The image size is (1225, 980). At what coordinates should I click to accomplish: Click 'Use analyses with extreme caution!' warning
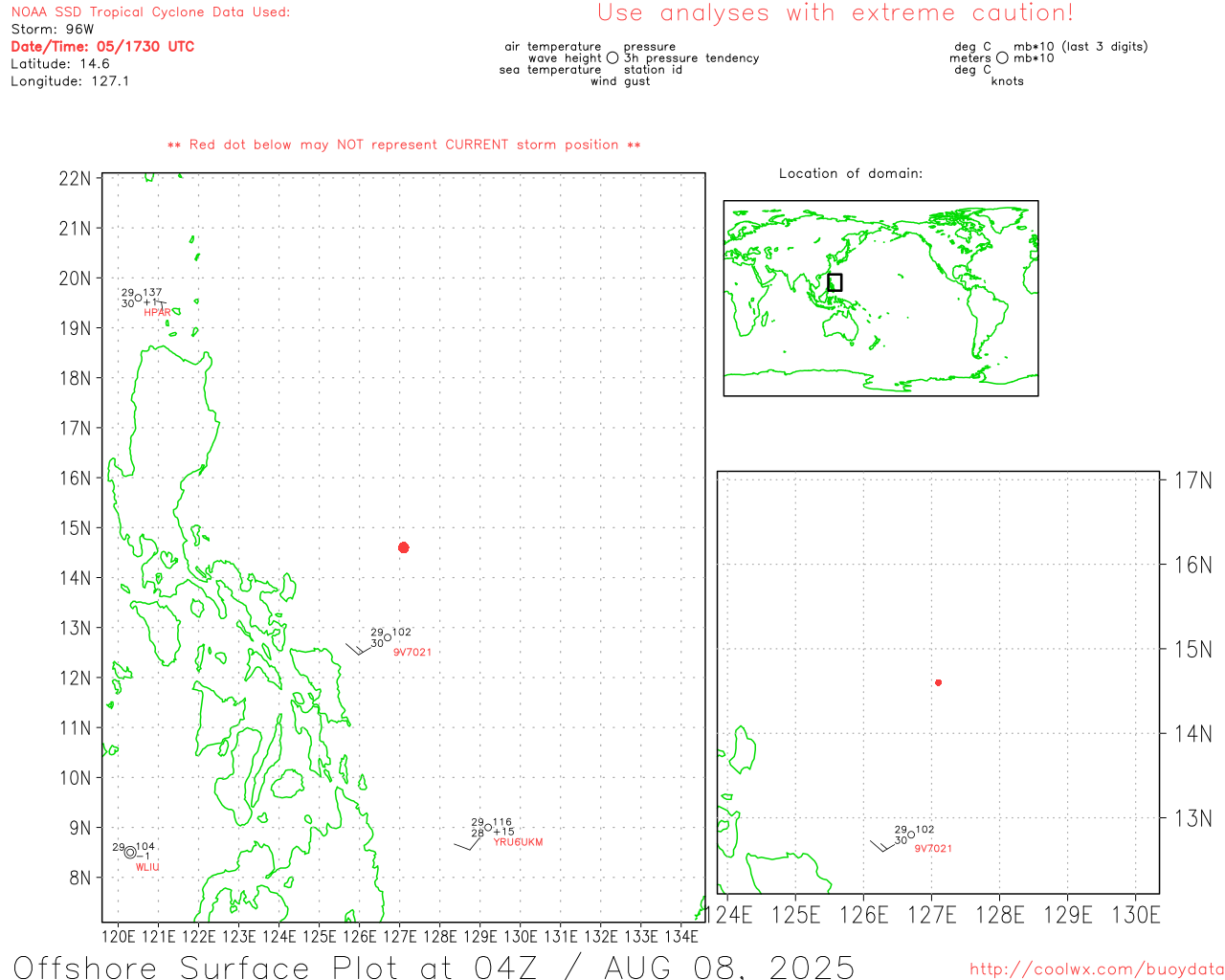pyautogui.click(x=835, y=13)
